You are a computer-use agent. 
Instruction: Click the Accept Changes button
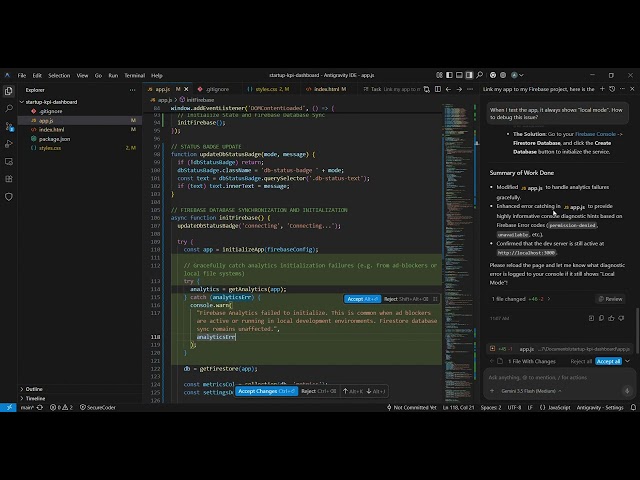(x=267, y=391)
